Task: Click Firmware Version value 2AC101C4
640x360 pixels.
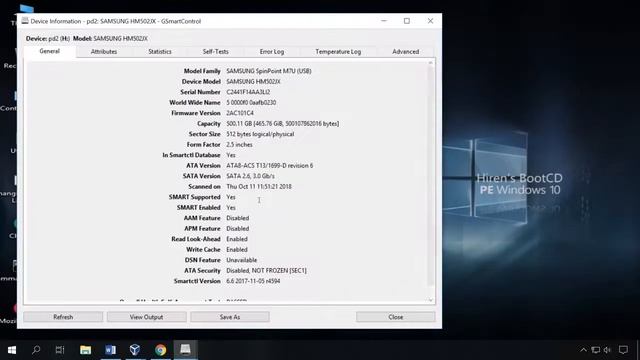Action: tap(240, 113)
